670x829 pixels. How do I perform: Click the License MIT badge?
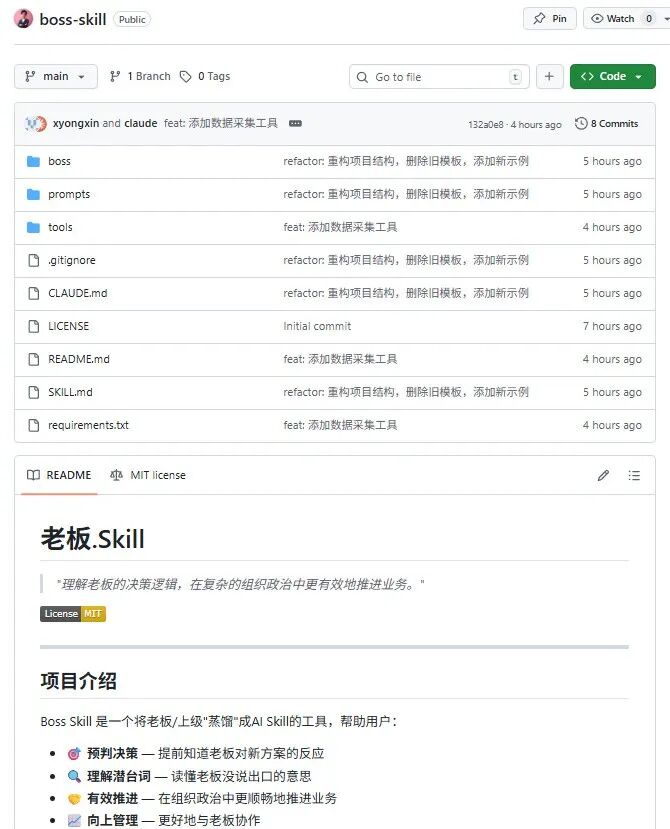73,613
